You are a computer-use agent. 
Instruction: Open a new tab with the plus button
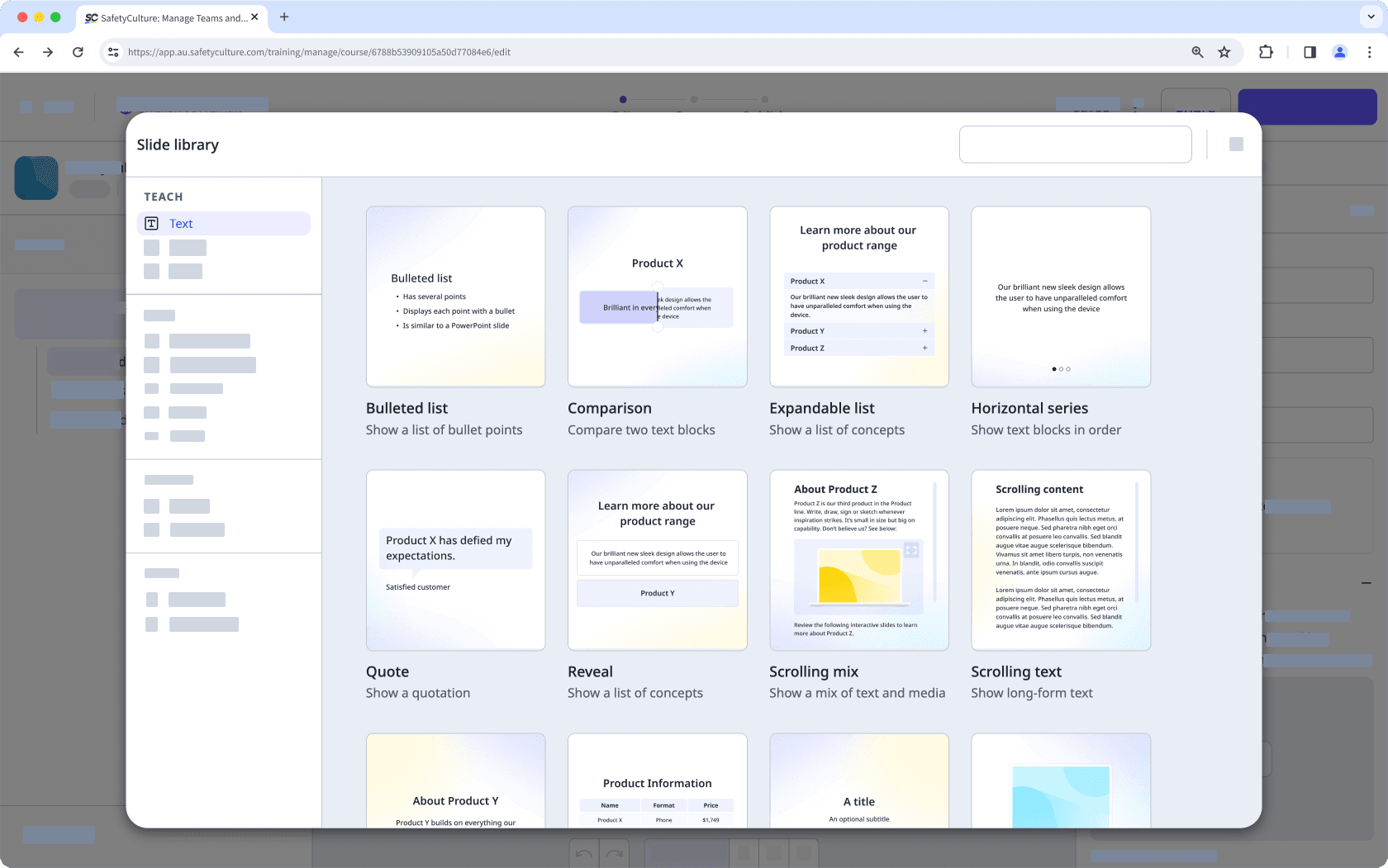pyautogui.click(x=285, y=17)
